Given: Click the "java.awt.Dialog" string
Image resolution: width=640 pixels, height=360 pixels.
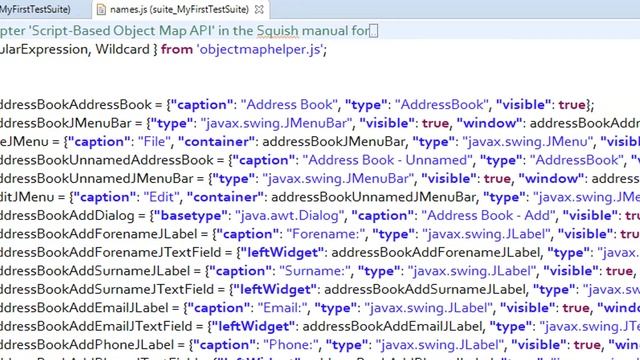Looking at the screenshot, I should click(x=290, y=216).
